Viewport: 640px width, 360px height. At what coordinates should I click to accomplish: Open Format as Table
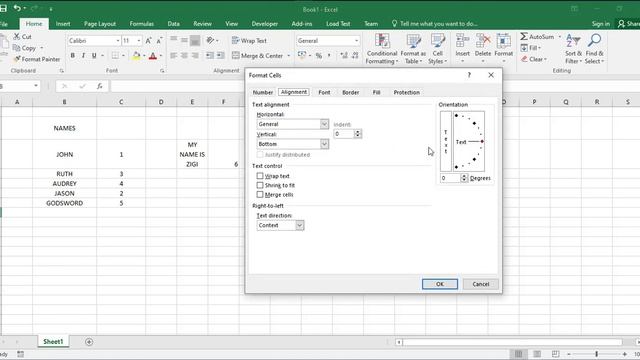pos(413,49)
